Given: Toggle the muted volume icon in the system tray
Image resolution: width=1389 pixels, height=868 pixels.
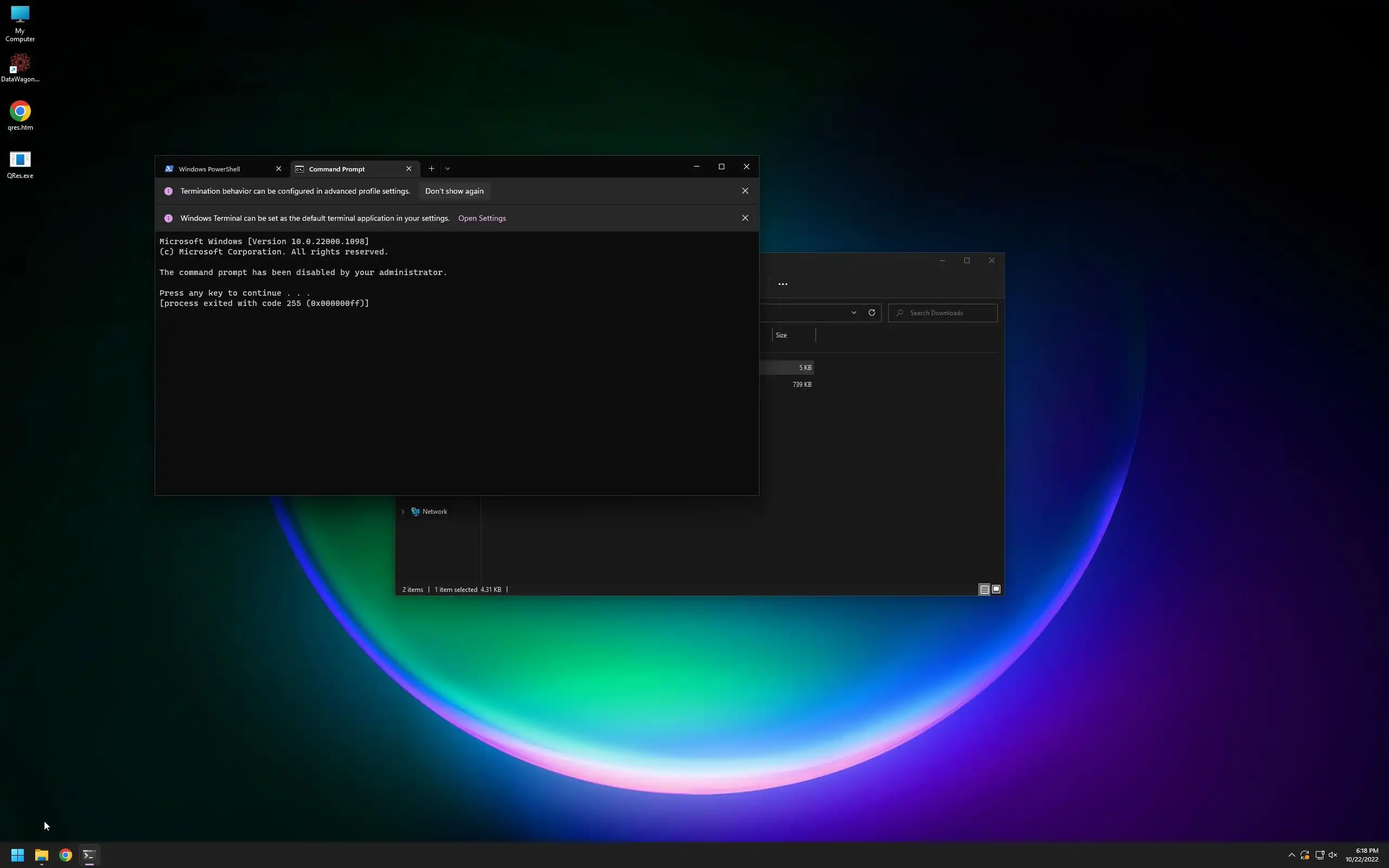Looking at the screenshot, I should pyautogui.click(x=1333, y=855).
